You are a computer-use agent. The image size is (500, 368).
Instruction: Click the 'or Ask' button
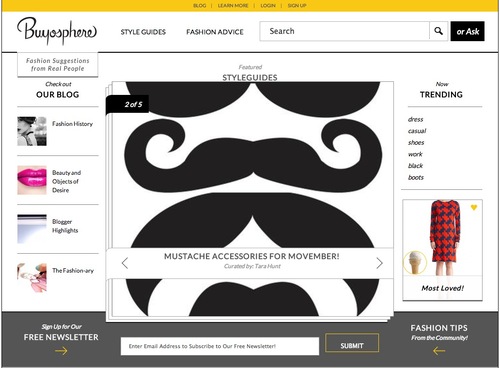coord(467,31)
